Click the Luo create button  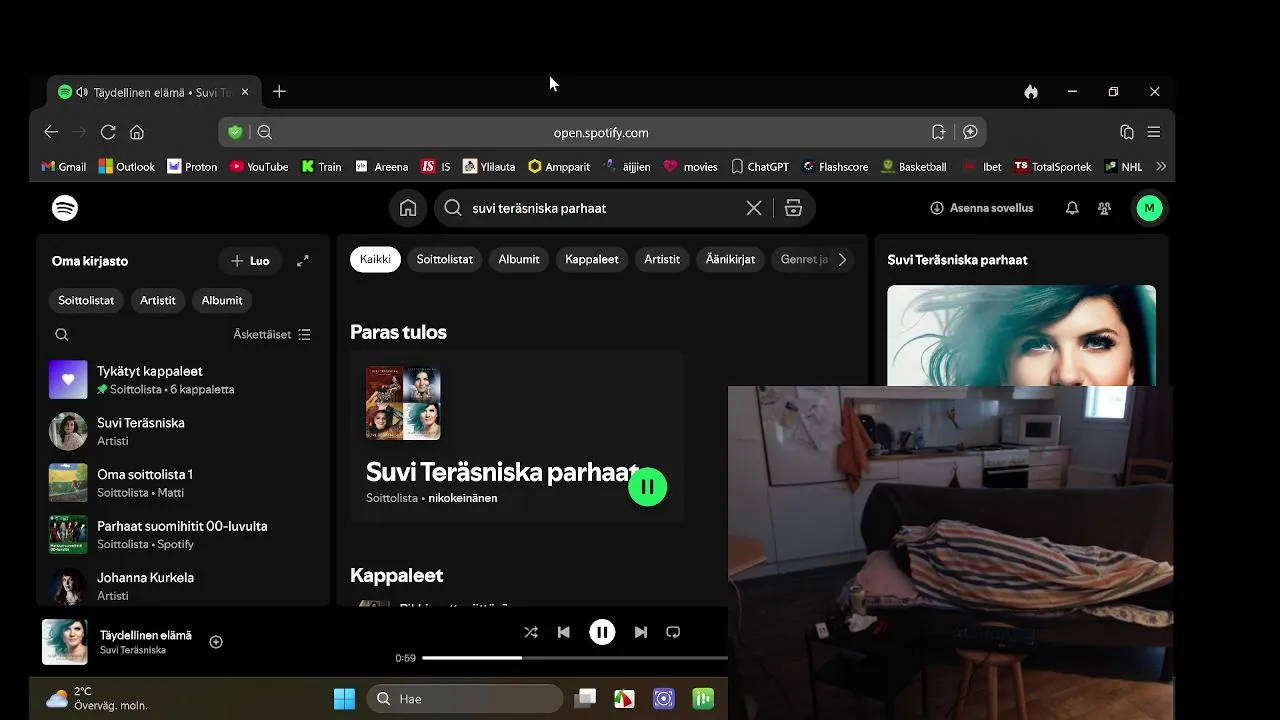[250, 261]
